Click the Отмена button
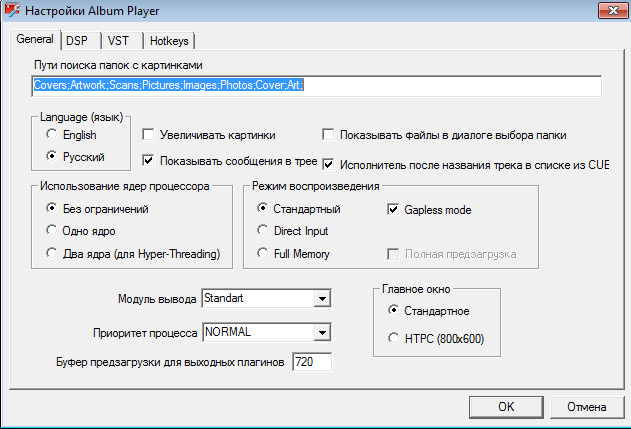This screenshot has height=429, width=631. 587,407
